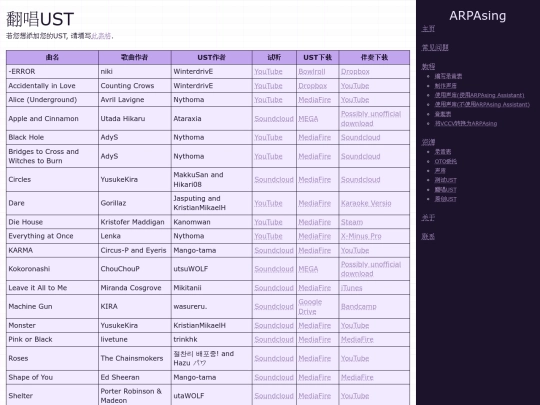Click the 翻唱UST page heading
The image size is (540, 405).
[40, 19]
